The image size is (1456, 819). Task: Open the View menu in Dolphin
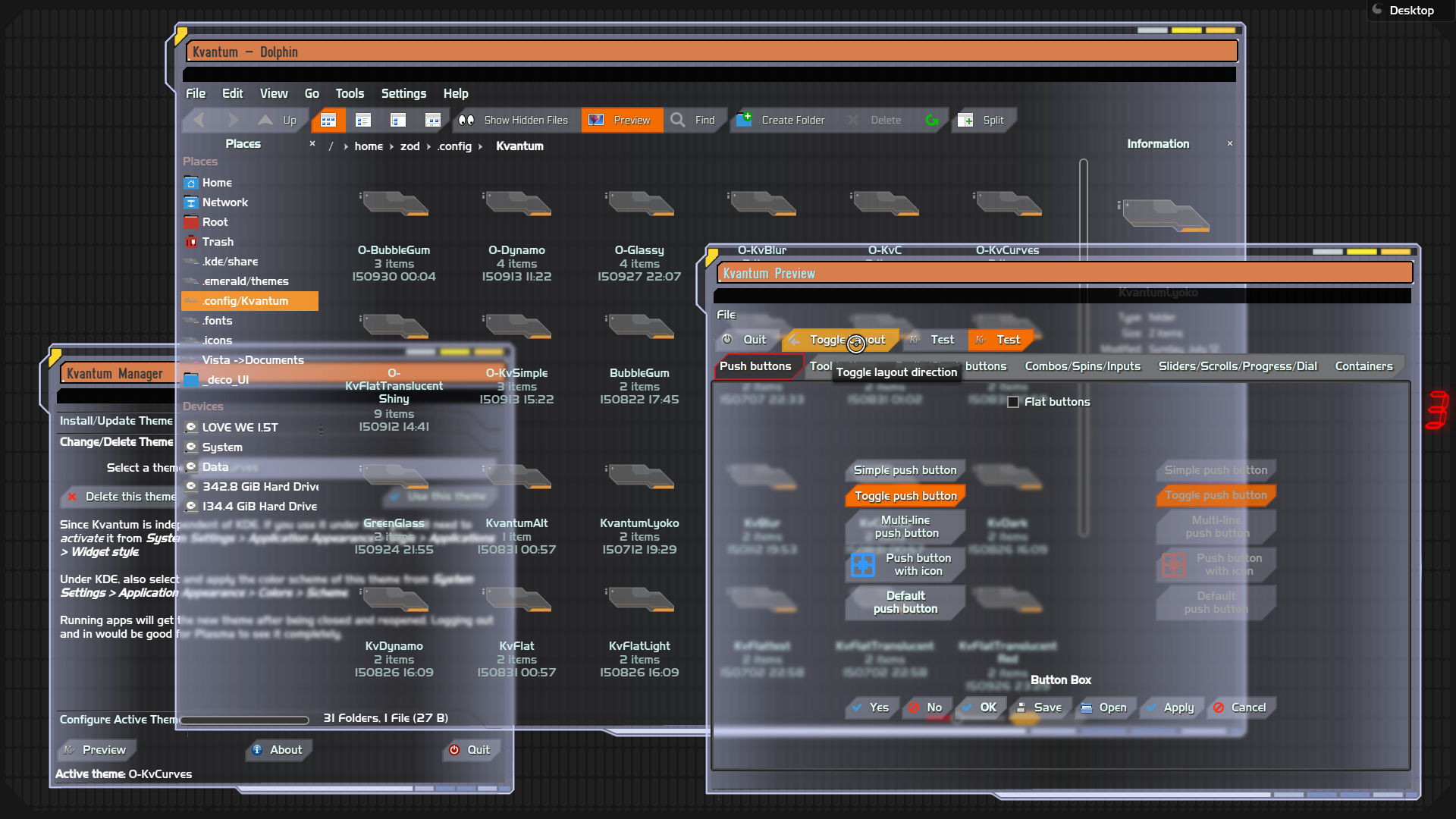coord(274,93)
